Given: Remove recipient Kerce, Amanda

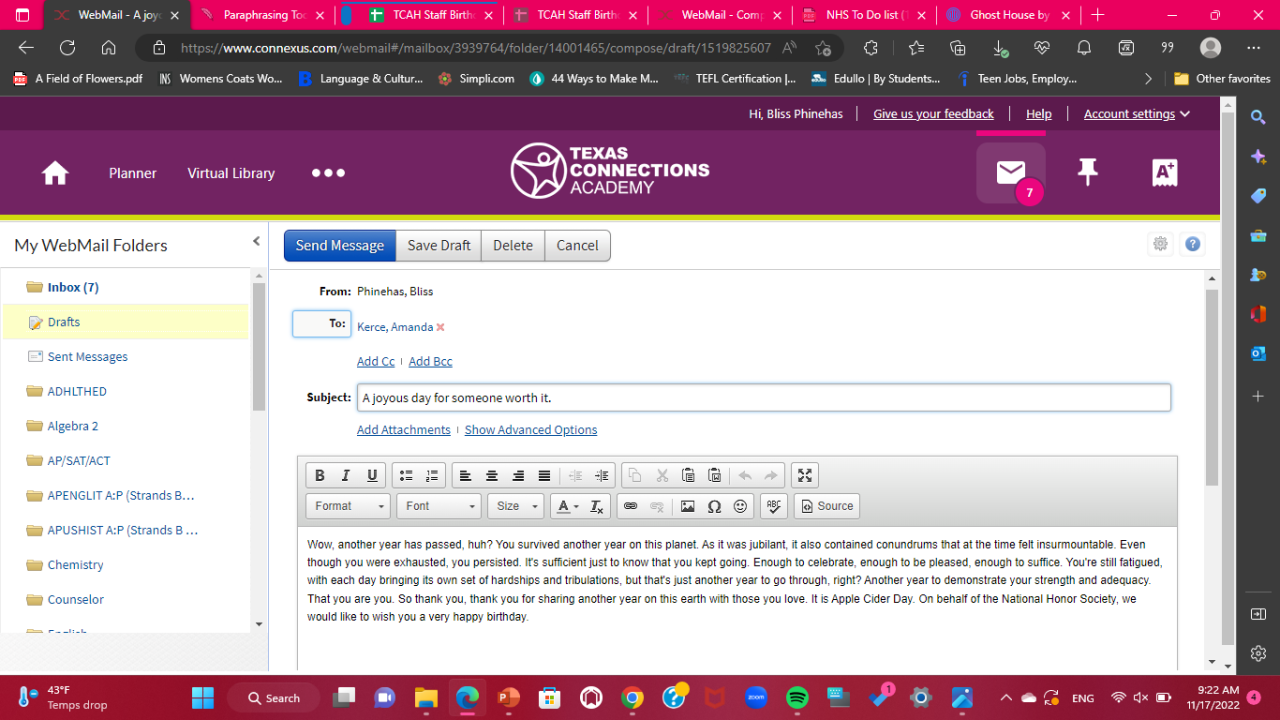Looking at the screenshot, I should pos(440,327).
